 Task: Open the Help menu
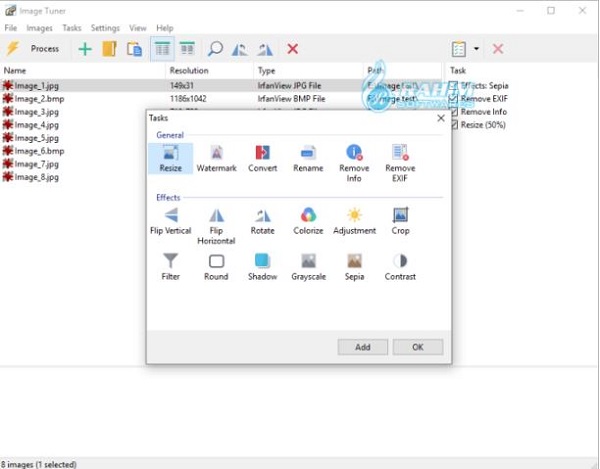(x=165, y=28)
